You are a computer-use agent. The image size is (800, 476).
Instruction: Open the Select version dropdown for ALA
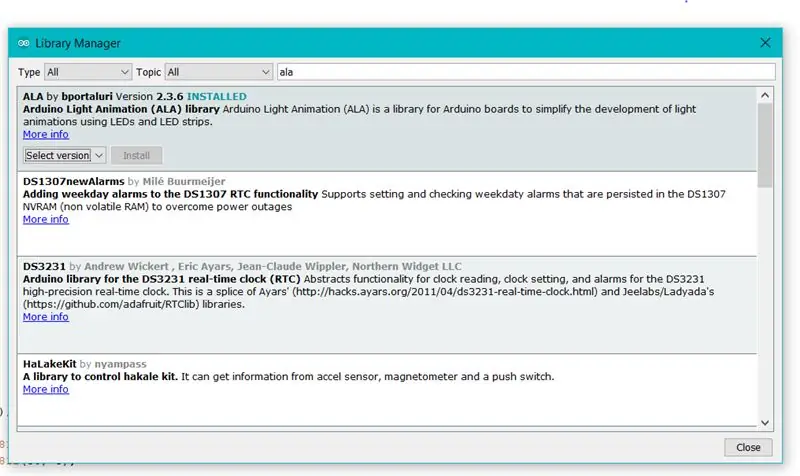[x=64, y=155]
